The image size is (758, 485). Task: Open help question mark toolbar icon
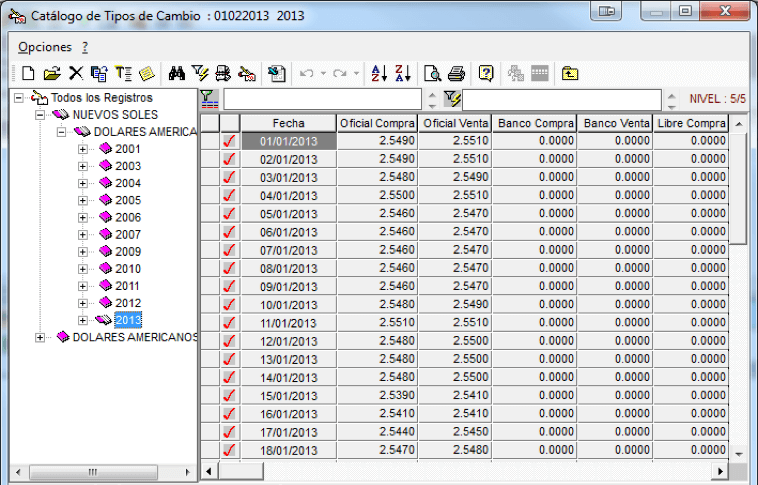tap(486, 73)
